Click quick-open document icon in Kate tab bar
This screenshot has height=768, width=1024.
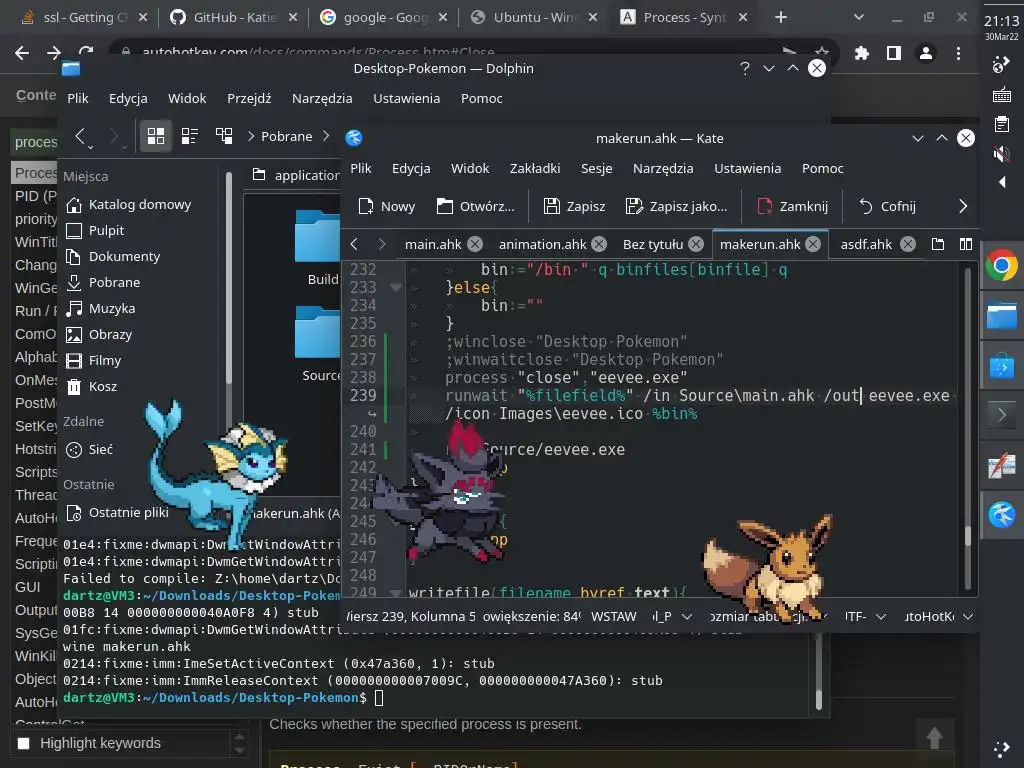[938, 244]
